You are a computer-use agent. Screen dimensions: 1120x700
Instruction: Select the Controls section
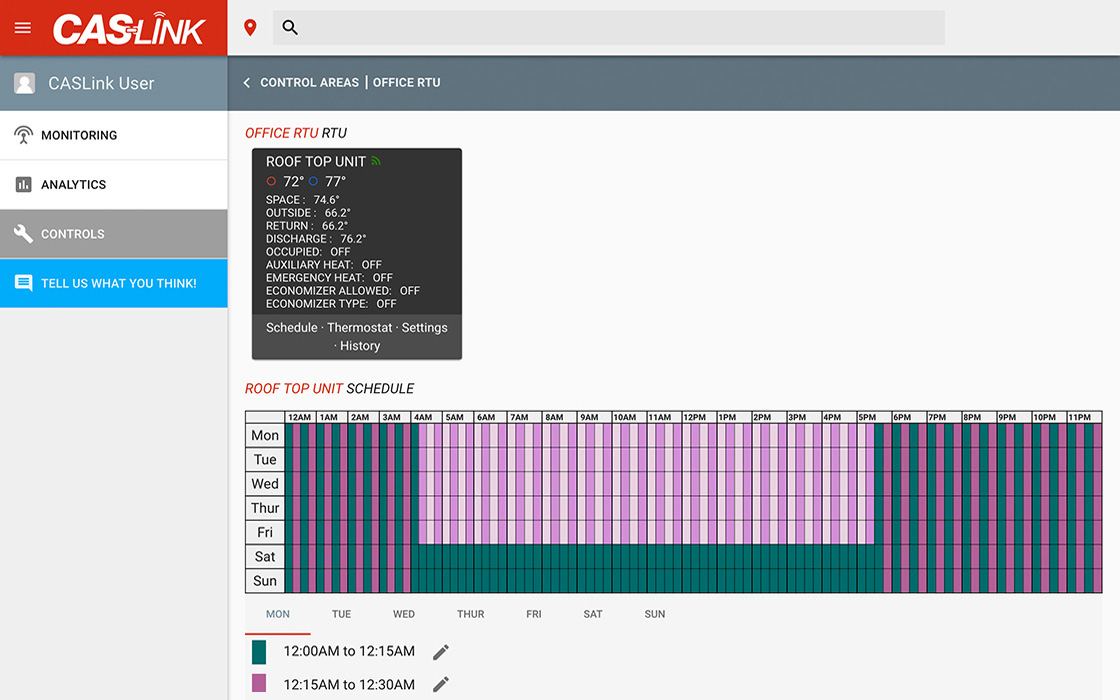(x=114, y=234)
